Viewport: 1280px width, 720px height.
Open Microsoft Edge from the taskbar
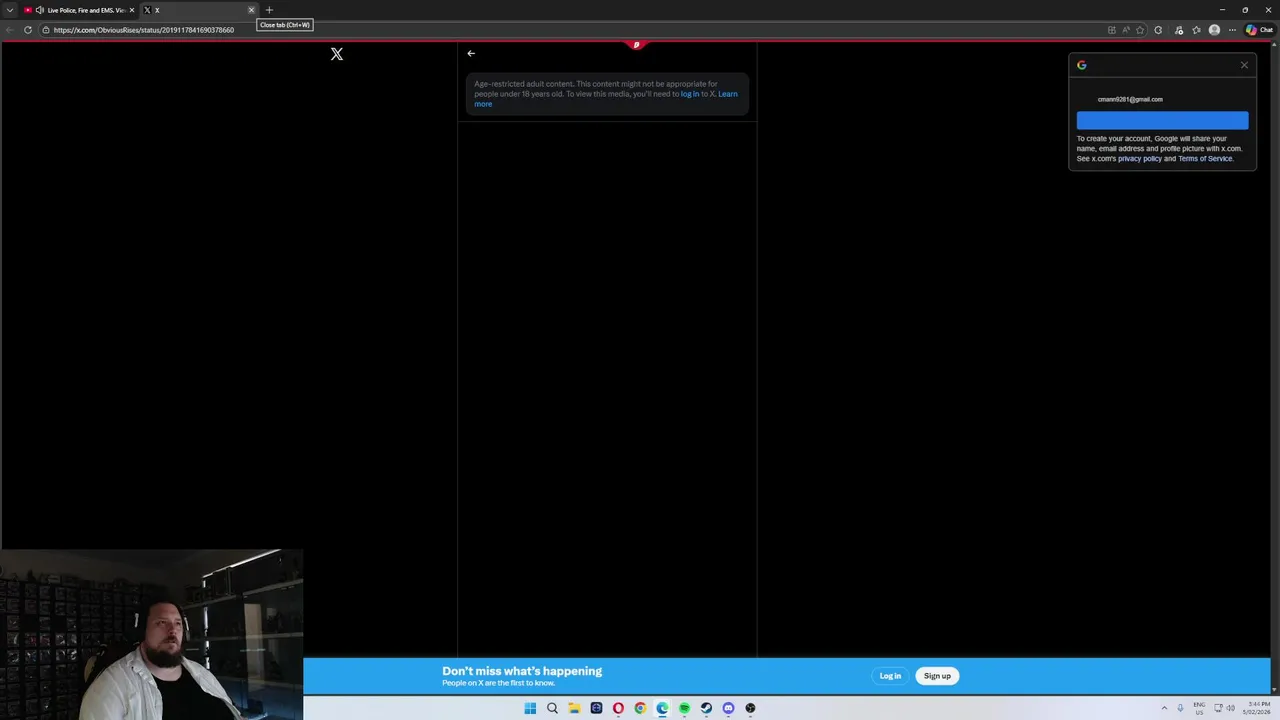pyautogui.click(x=662, y=708)
